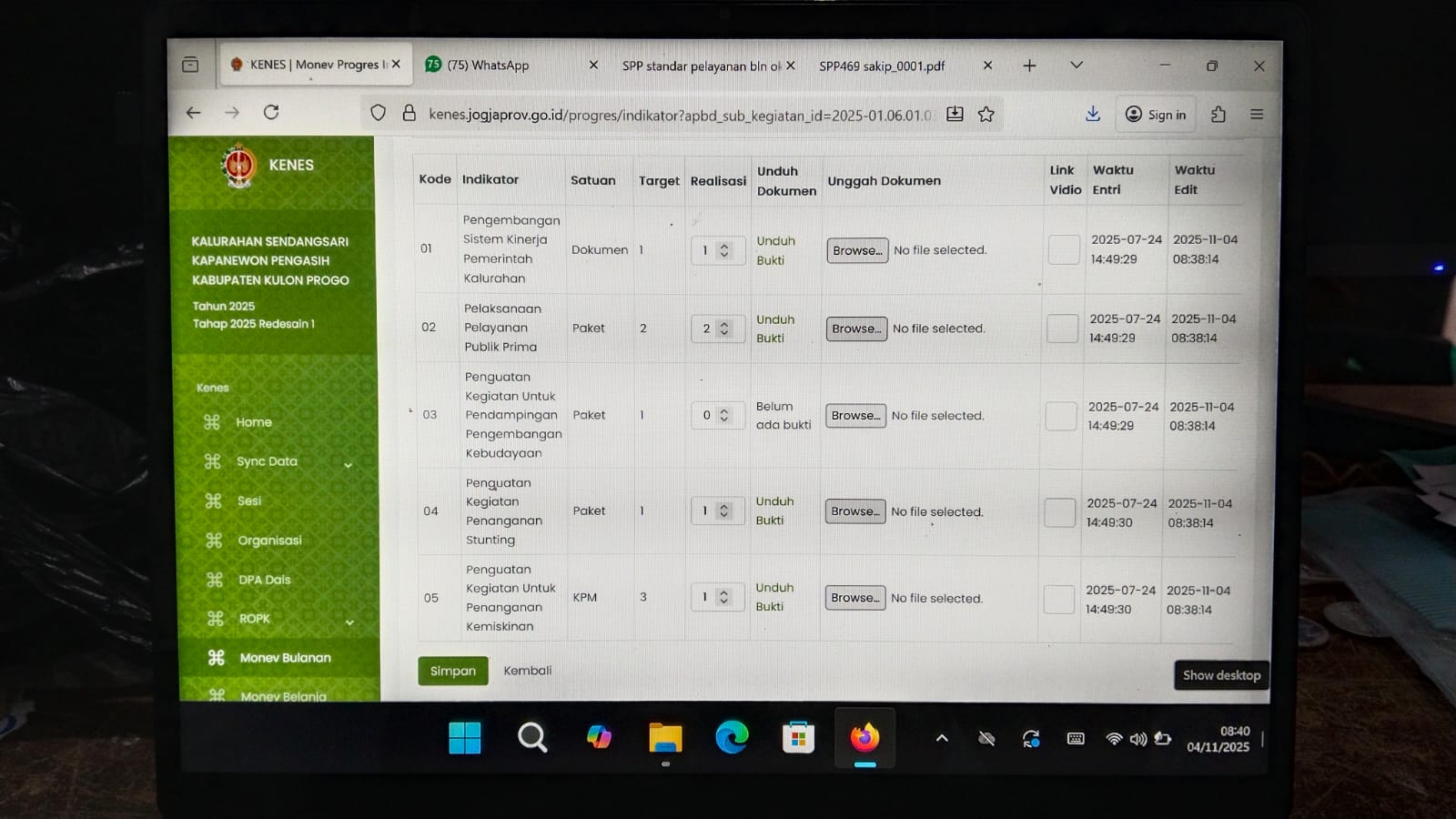This screenshot has width=1456, height=819.
Task: Open Monev Bulanan in the sidebar
Action: click(x=285, y=658)
